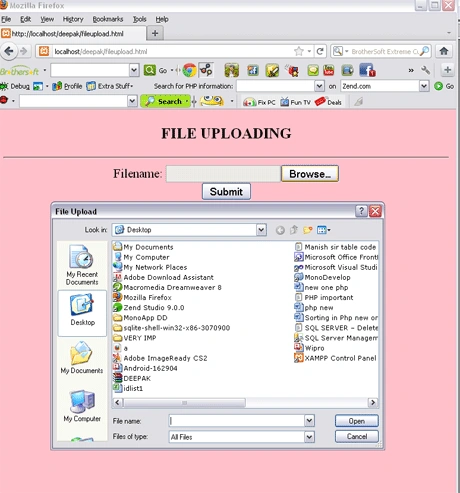460x493 pixels.
Task: Click the green Go button beside Zend.com
Action: [x=444, y=86]
